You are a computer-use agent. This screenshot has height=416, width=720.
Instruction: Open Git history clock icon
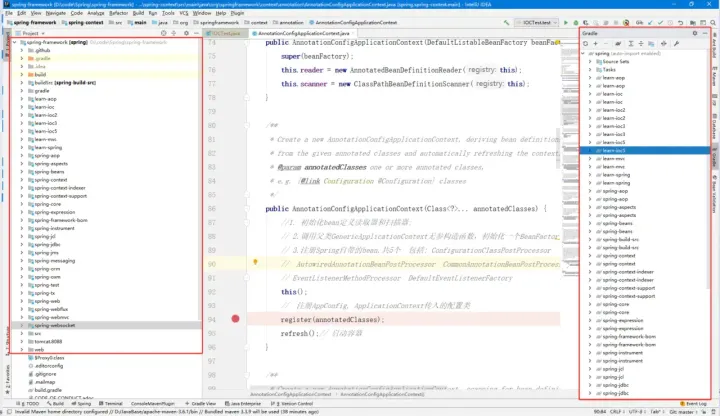tap(670, 22)
